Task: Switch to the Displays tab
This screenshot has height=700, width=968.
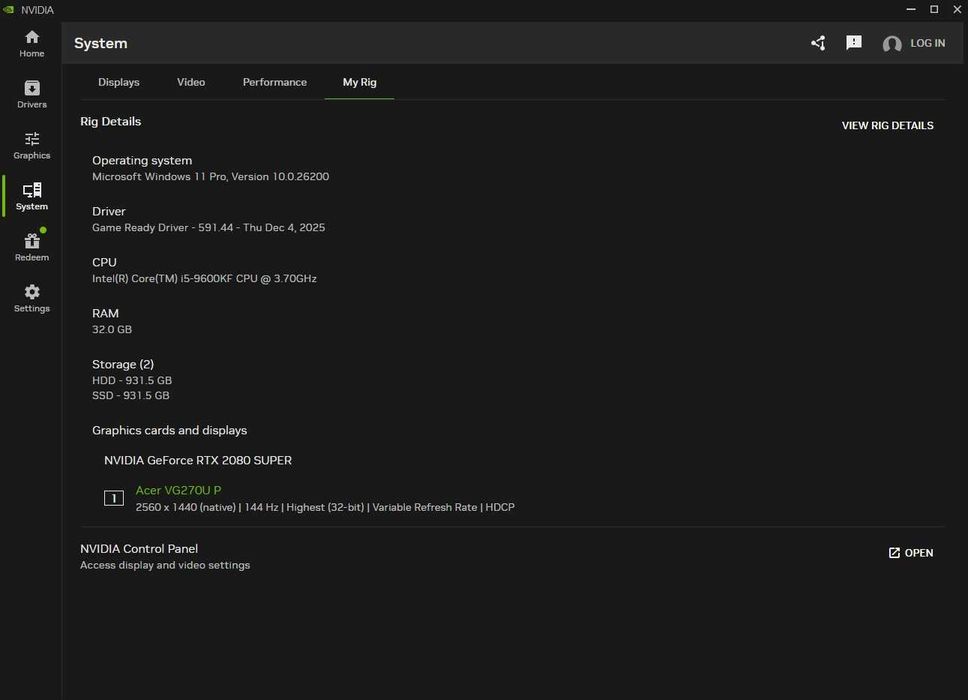Action: click(x=119, y=82)
